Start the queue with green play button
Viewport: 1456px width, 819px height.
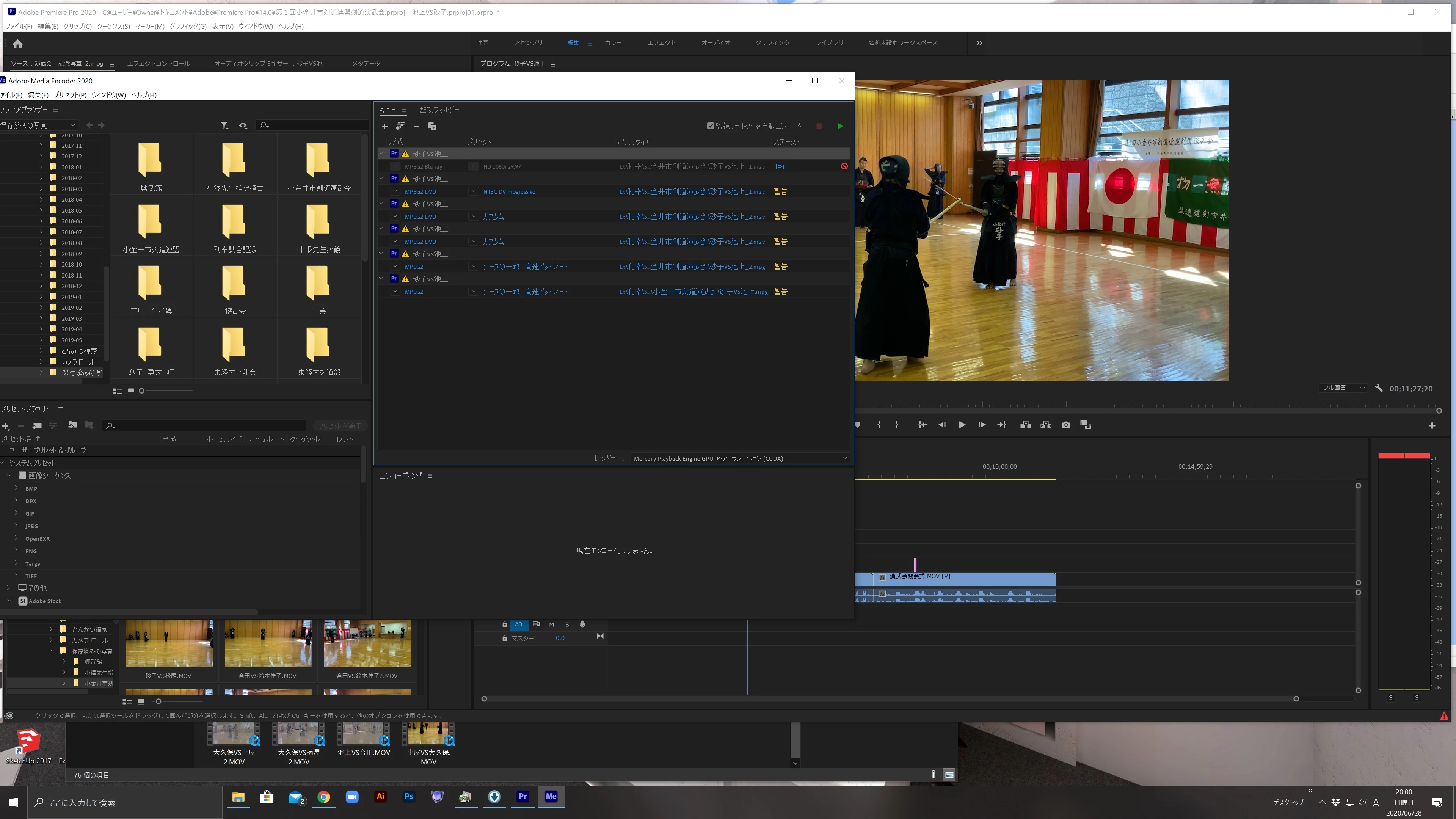pos(840,126)
